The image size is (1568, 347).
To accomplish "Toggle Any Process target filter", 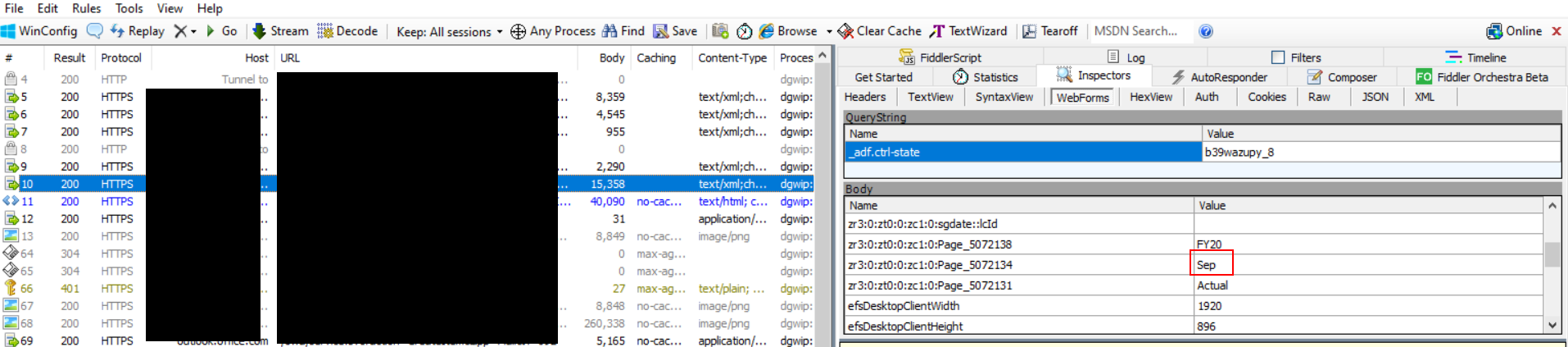I will pyautogui.click(x=553, y=31).
